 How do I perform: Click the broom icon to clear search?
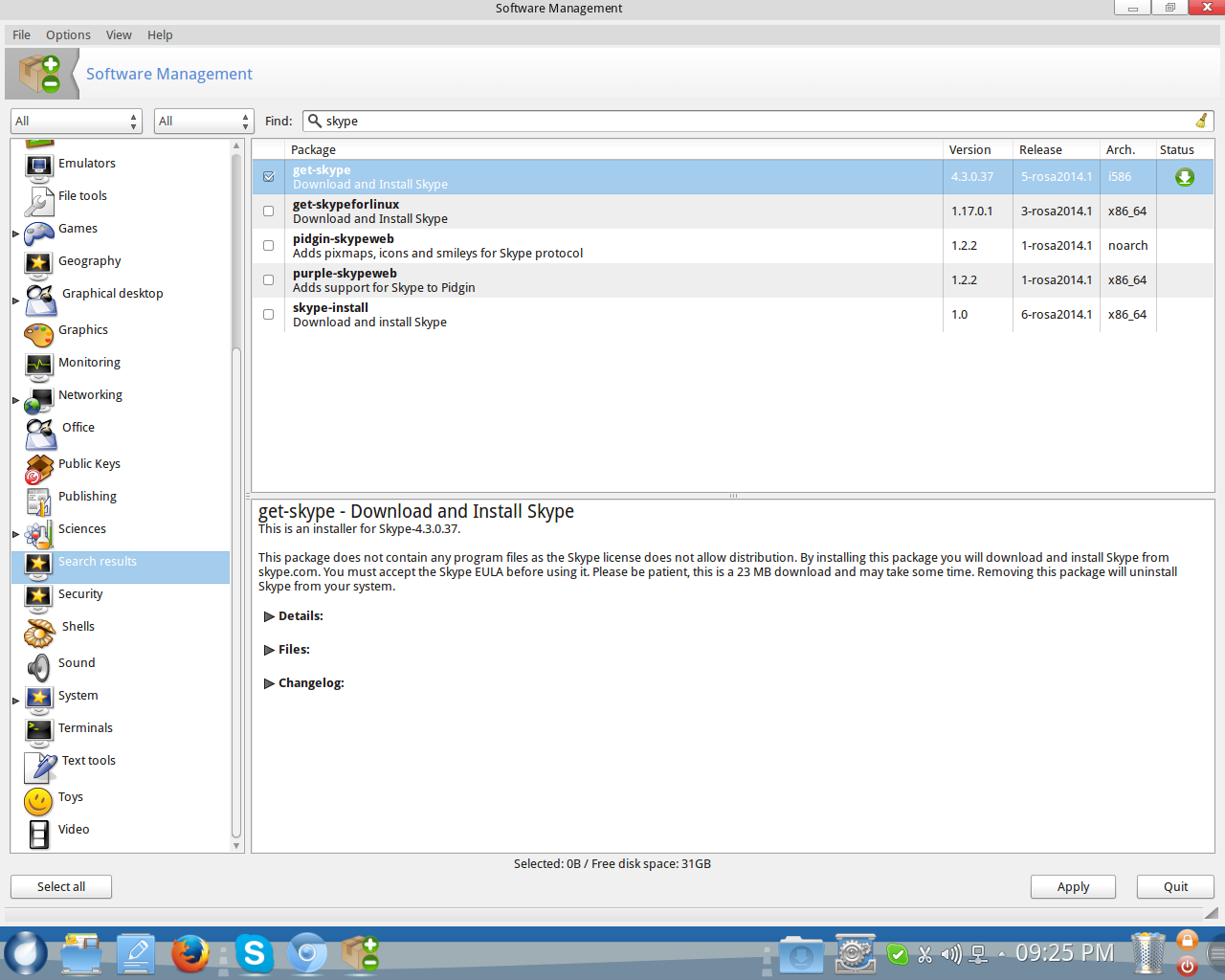click(1201, 121)
